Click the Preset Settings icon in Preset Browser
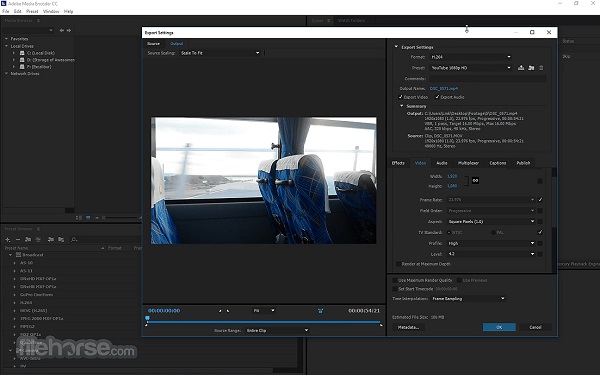600x375 pixels. click(38, 240)
